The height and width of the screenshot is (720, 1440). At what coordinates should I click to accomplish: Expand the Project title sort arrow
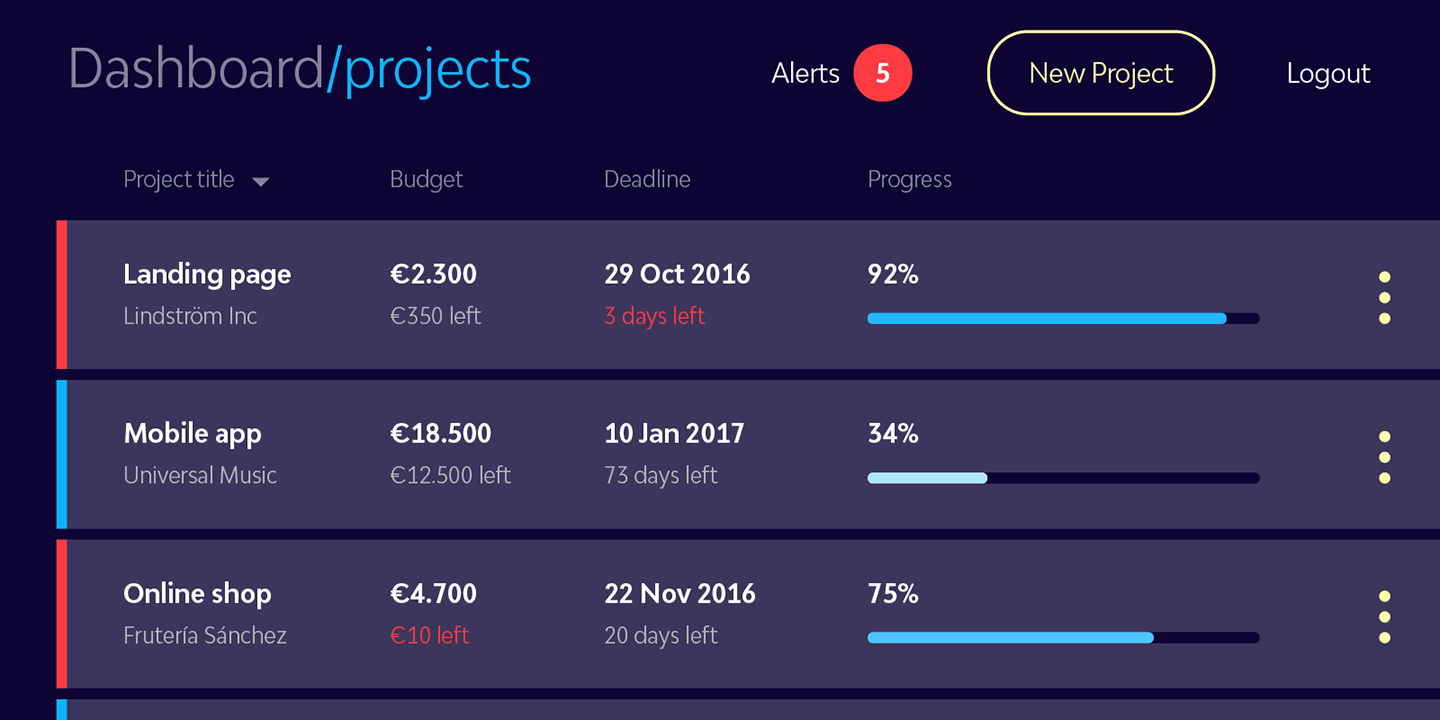[261, 182]
